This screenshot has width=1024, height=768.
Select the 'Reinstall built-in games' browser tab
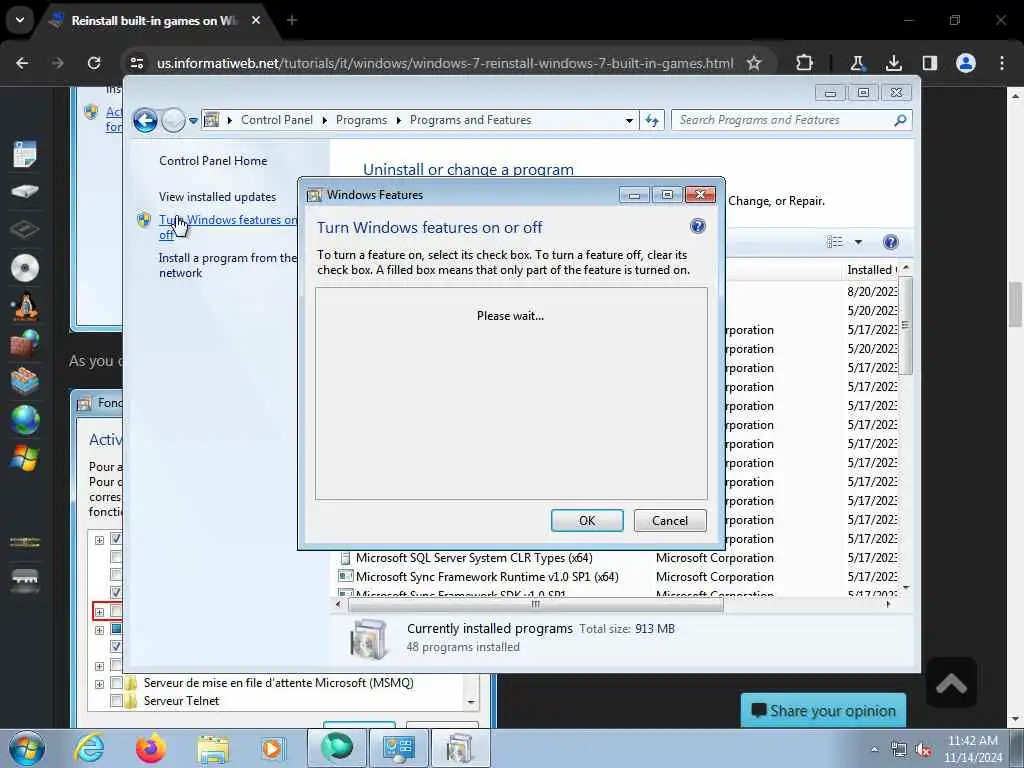(155, 20)
